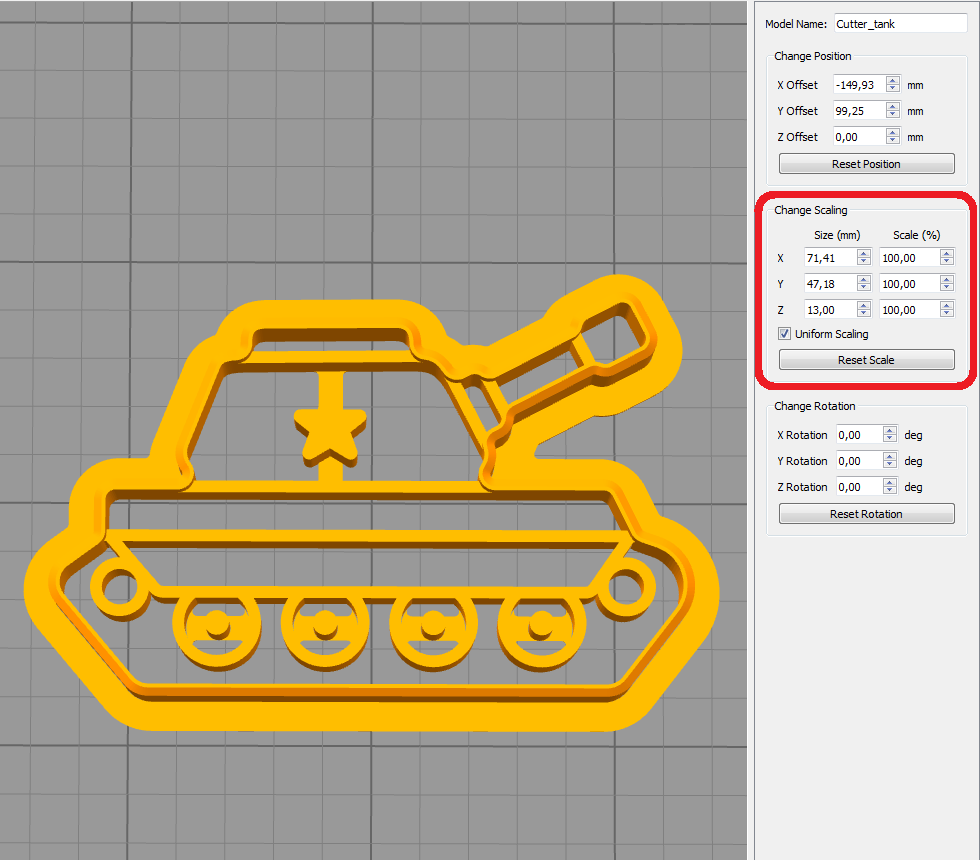The image size is (980, 860).
Task: Decrease the Y size with its down arrow
Action: (863, 288)
